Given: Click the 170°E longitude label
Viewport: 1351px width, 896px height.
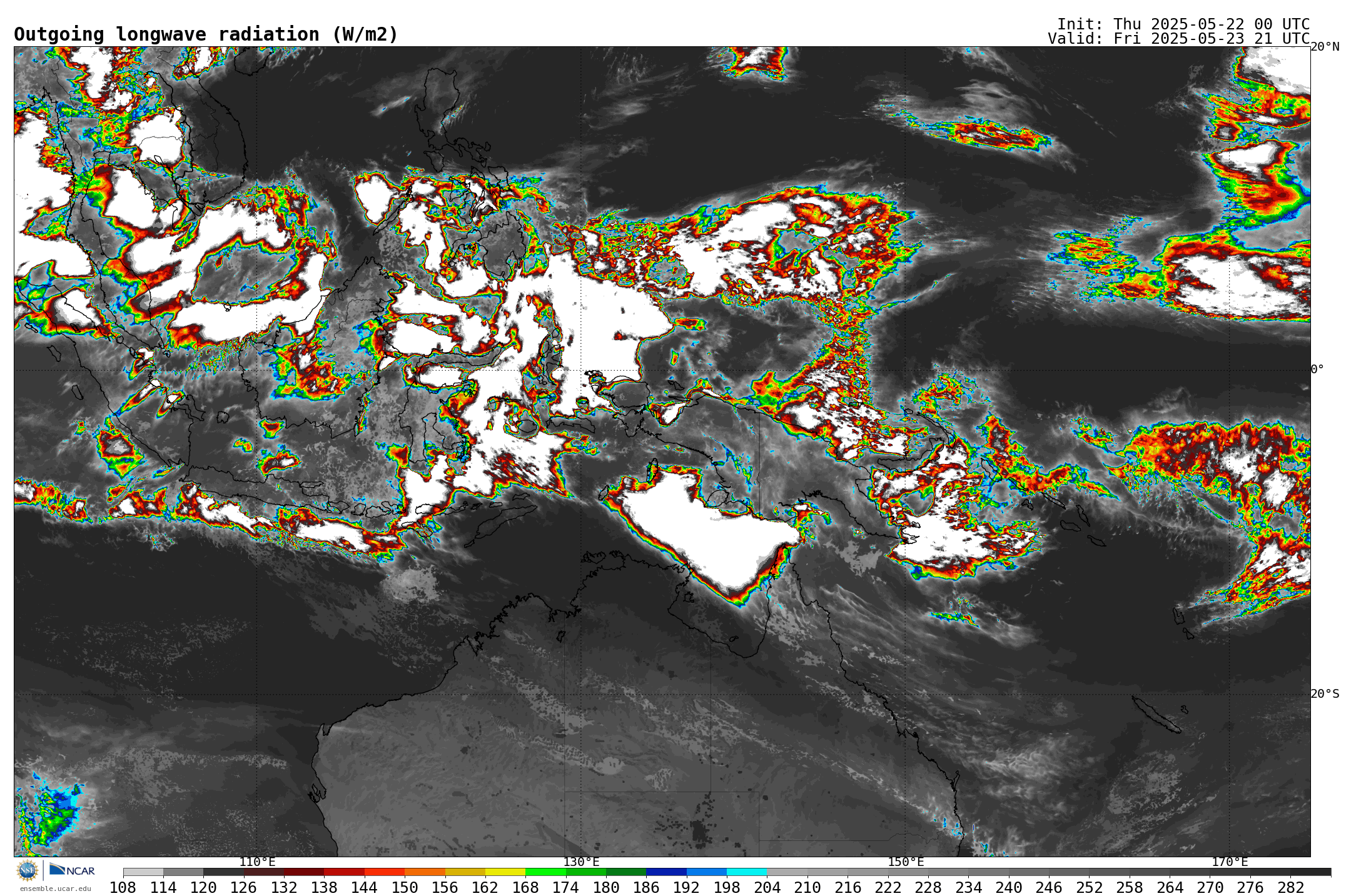Looking at the screenshot, I should 1230,862.
